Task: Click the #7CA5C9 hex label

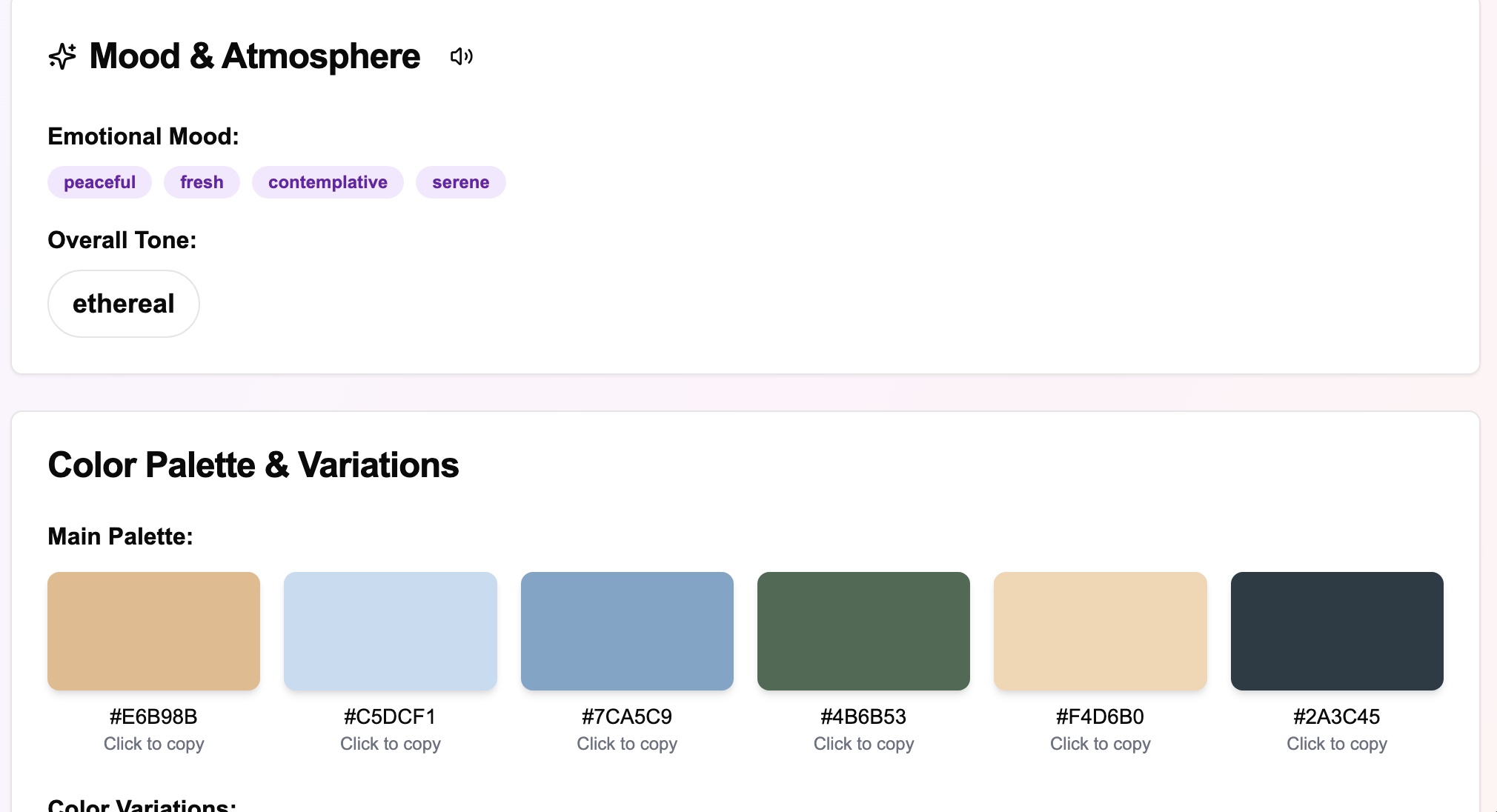Action: point(627,716)
